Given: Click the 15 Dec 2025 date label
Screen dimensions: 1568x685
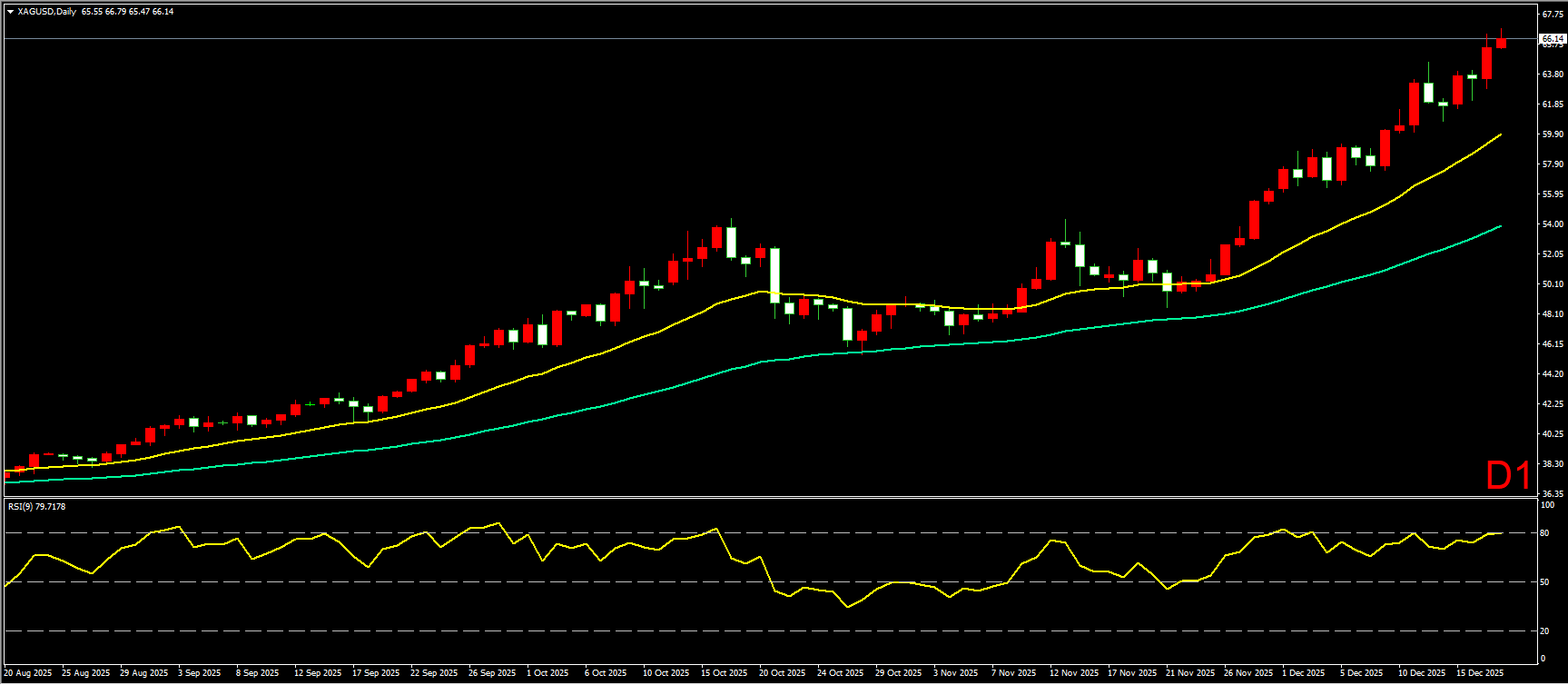Looking at the screenshot, I should 1480,673.
